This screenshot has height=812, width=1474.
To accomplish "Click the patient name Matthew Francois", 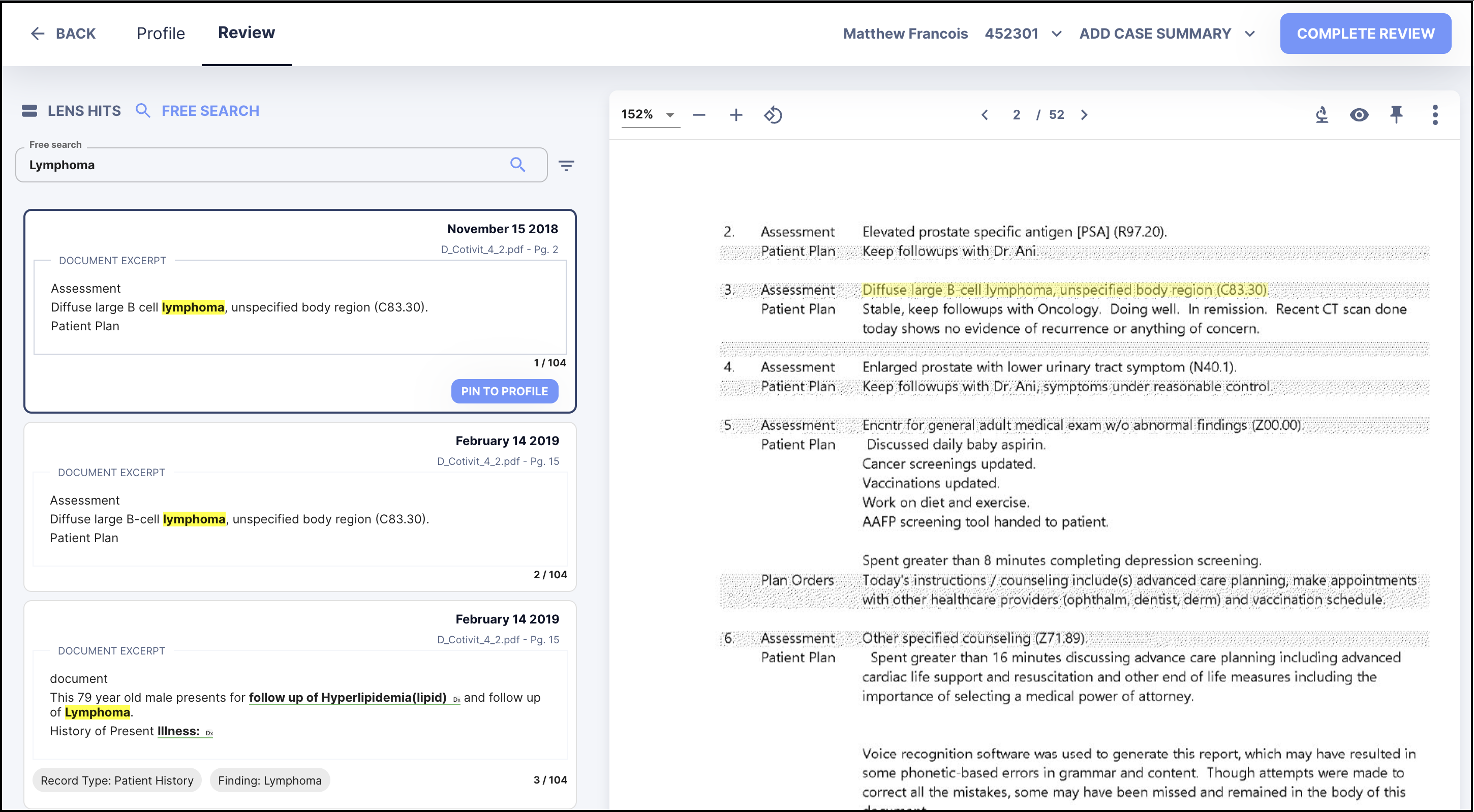I will click(x=905, y=34).
